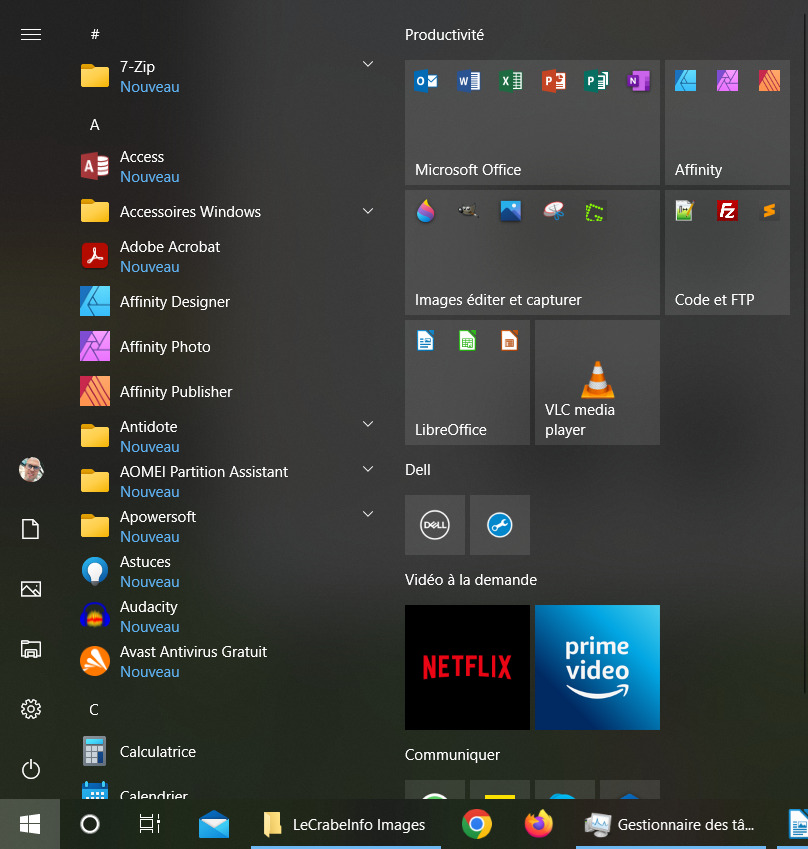Viewport: 808px width, 849px height.
Task: Open Paramètres gear in Start sidebar
Action: (31, 709)
